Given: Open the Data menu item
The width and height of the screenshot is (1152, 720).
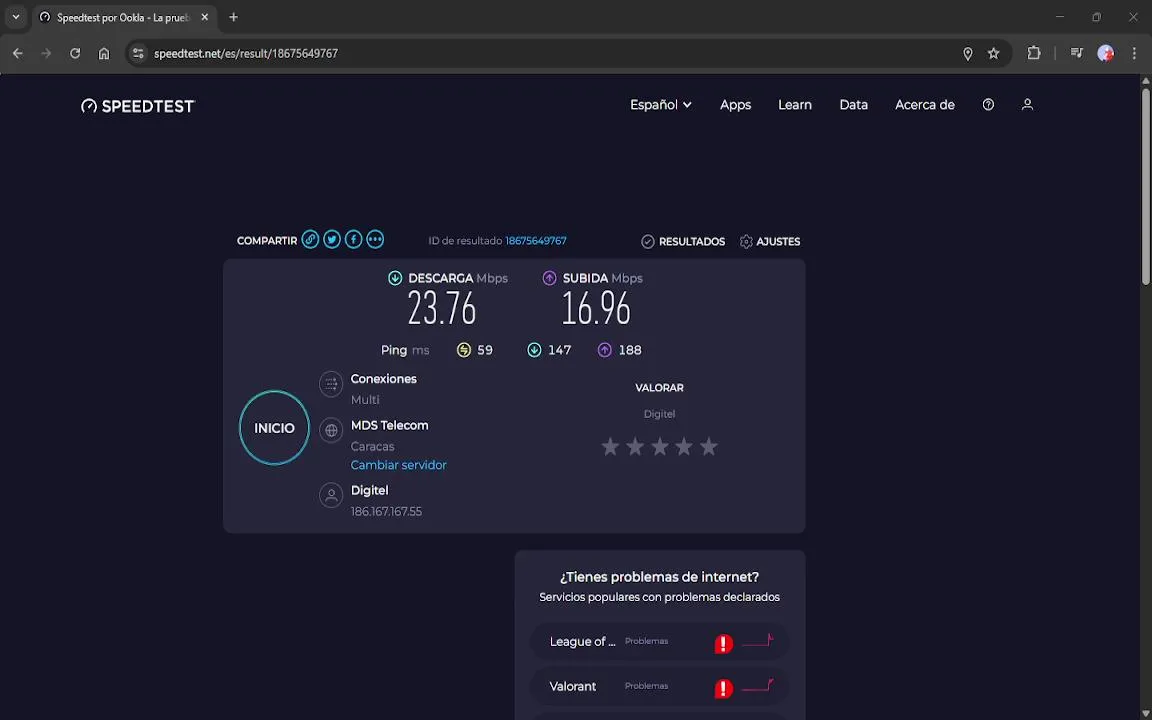Looking at the screenshot, I should [854, 104].
